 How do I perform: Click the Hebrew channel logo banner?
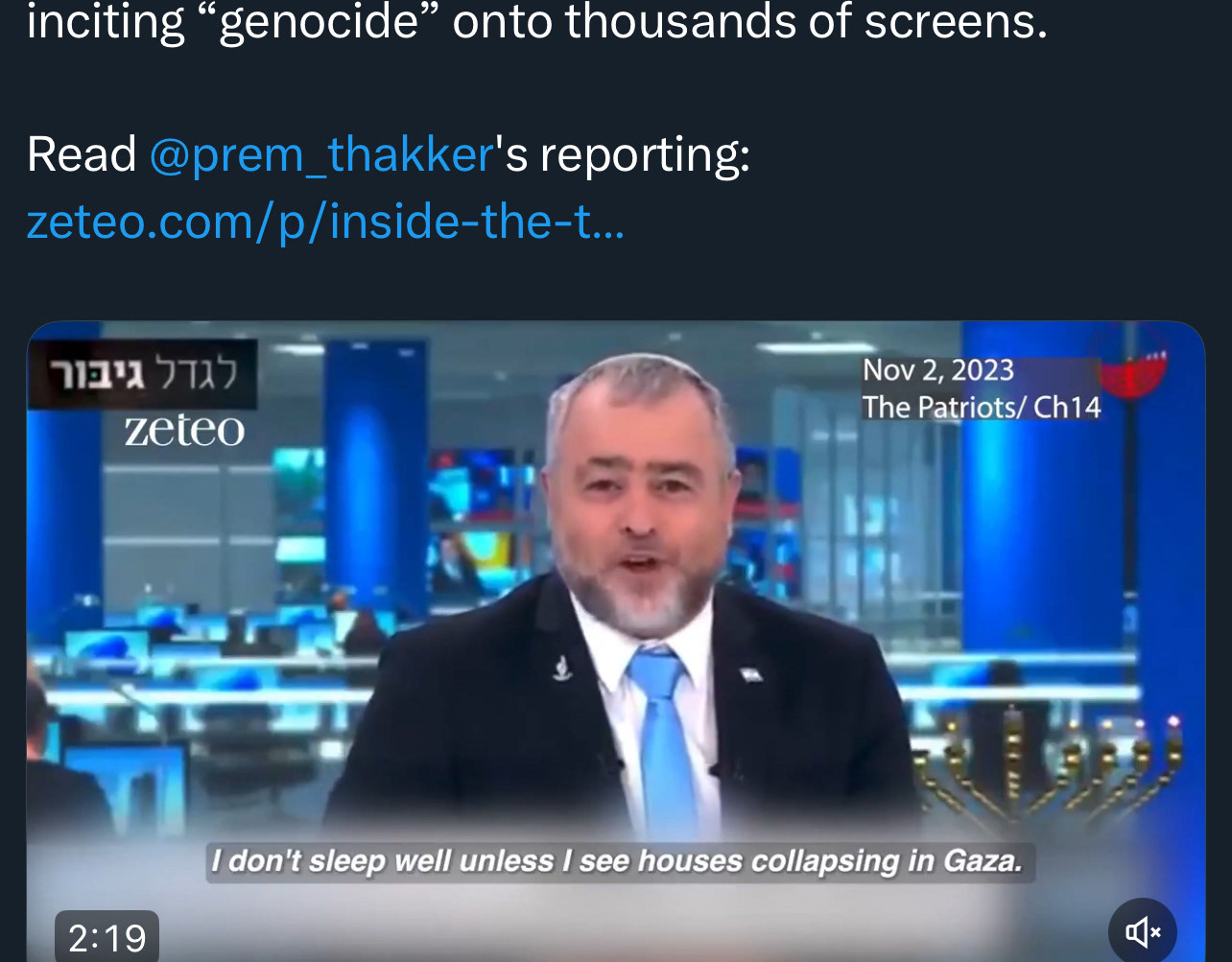[x=142, y=374]
